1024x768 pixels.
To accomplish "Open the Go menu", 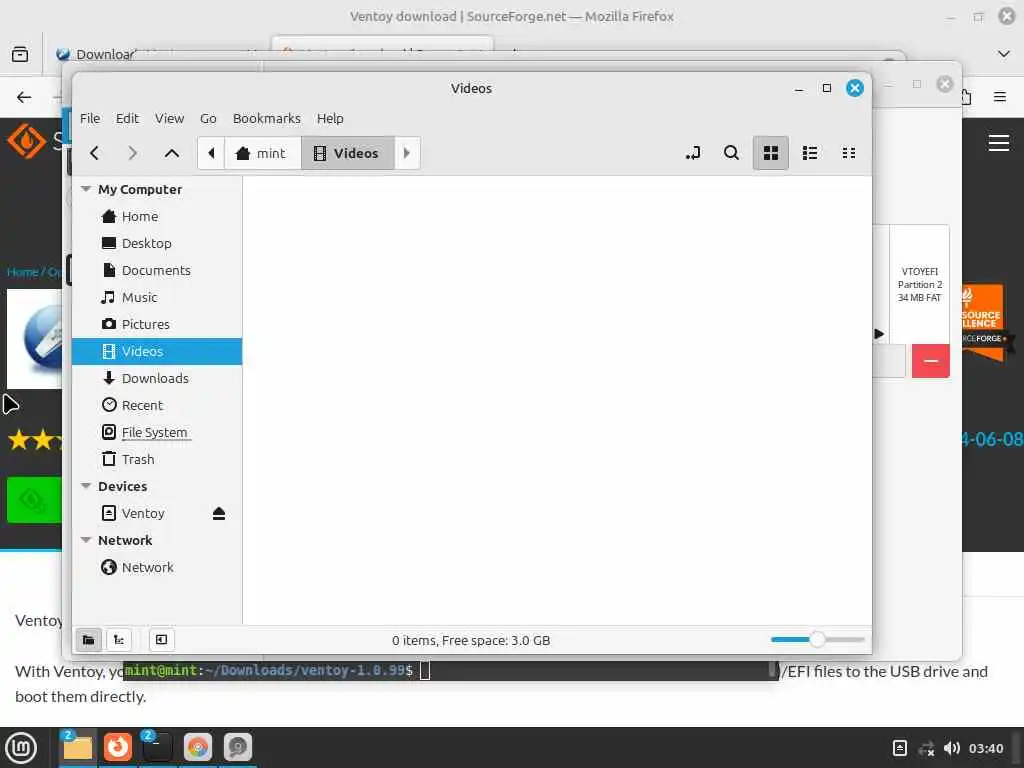I will point(208,118).
